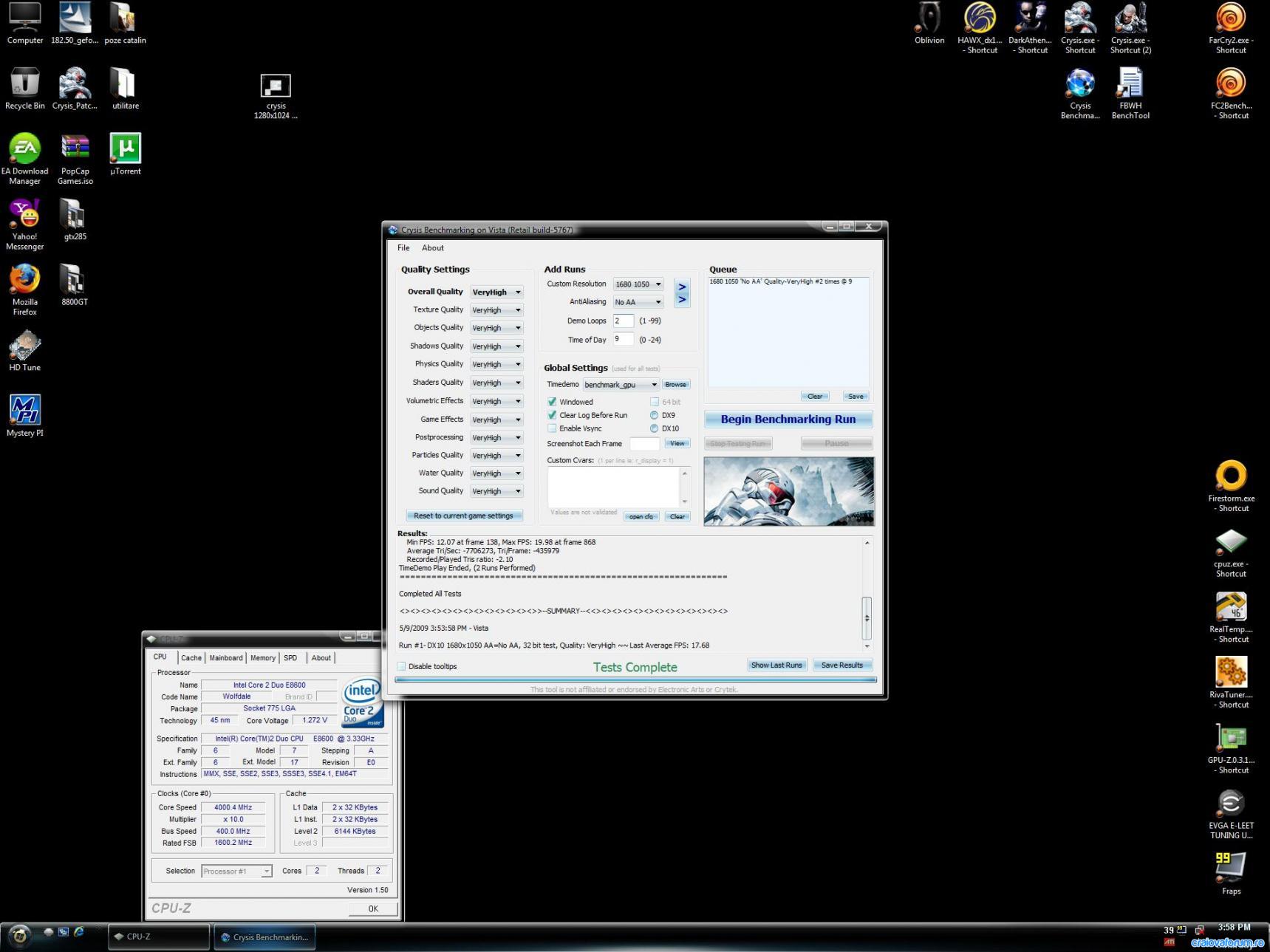The image size is (1270, 952).
Task: Check the Disable tooltips checkbox
Action: 402,666
